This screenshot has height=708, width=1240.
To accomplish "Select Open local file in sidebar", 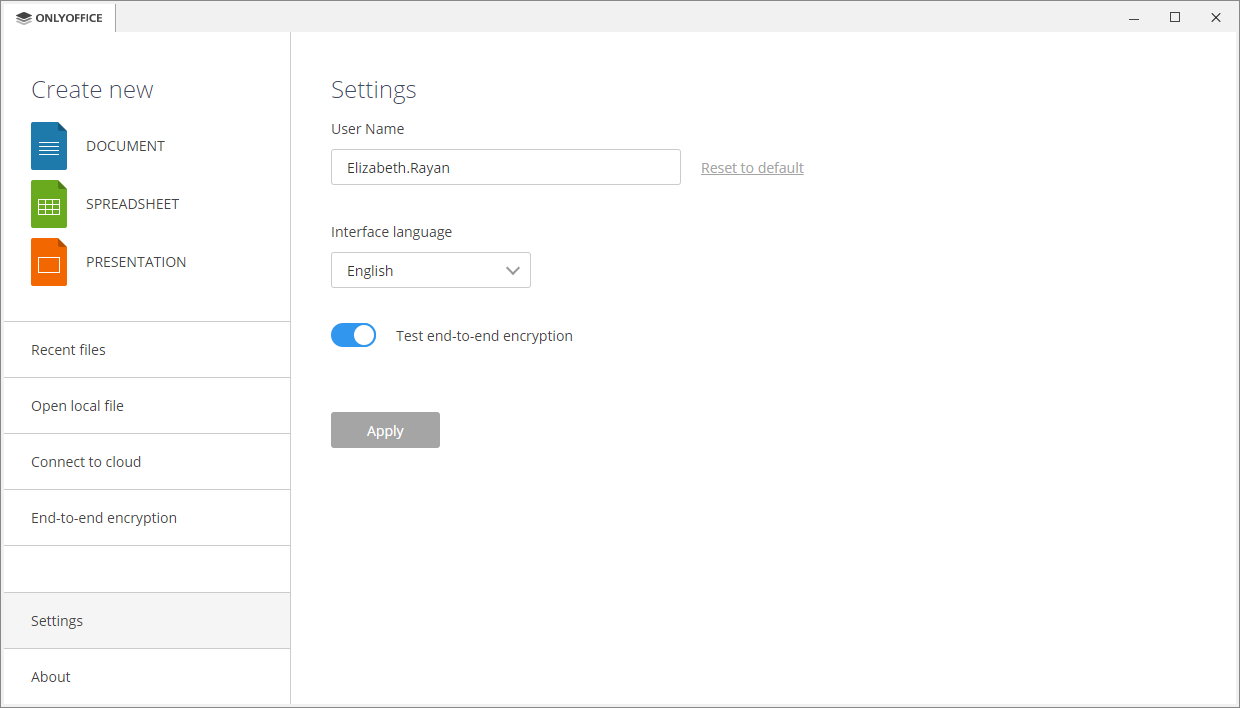I will click(77, 406).
